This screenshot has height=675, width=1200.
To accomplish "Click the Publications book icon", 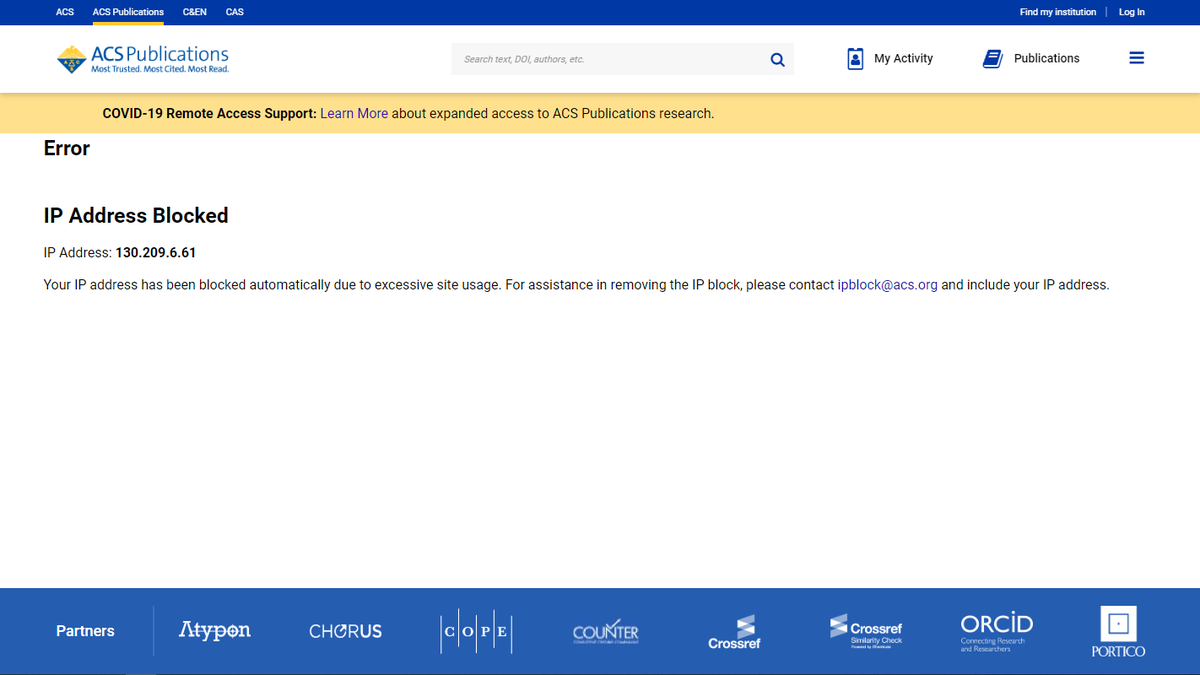I will coord(992,58).
